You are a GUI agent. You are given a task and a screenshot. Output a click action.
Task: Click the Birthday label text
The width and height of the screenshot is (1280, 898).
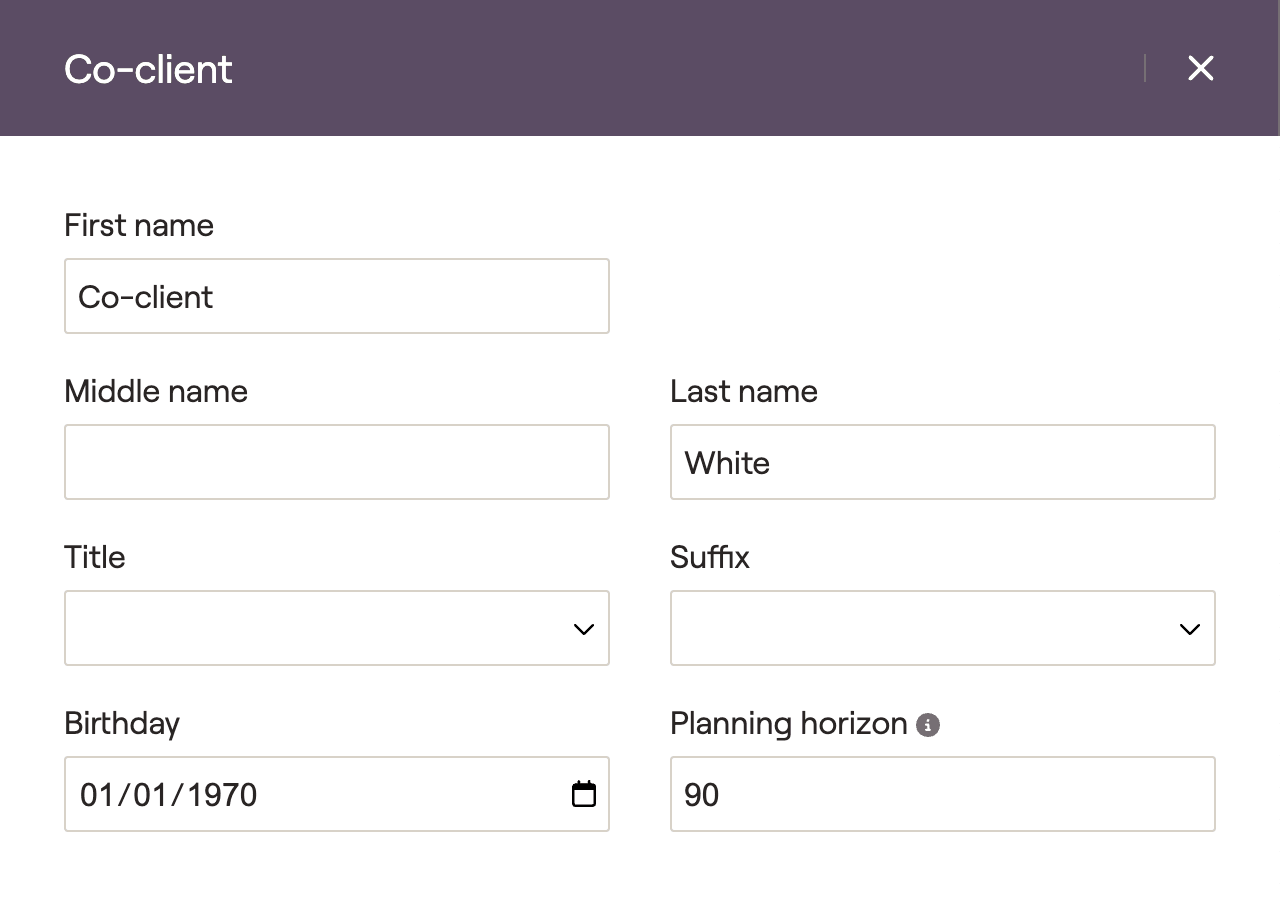122,723
